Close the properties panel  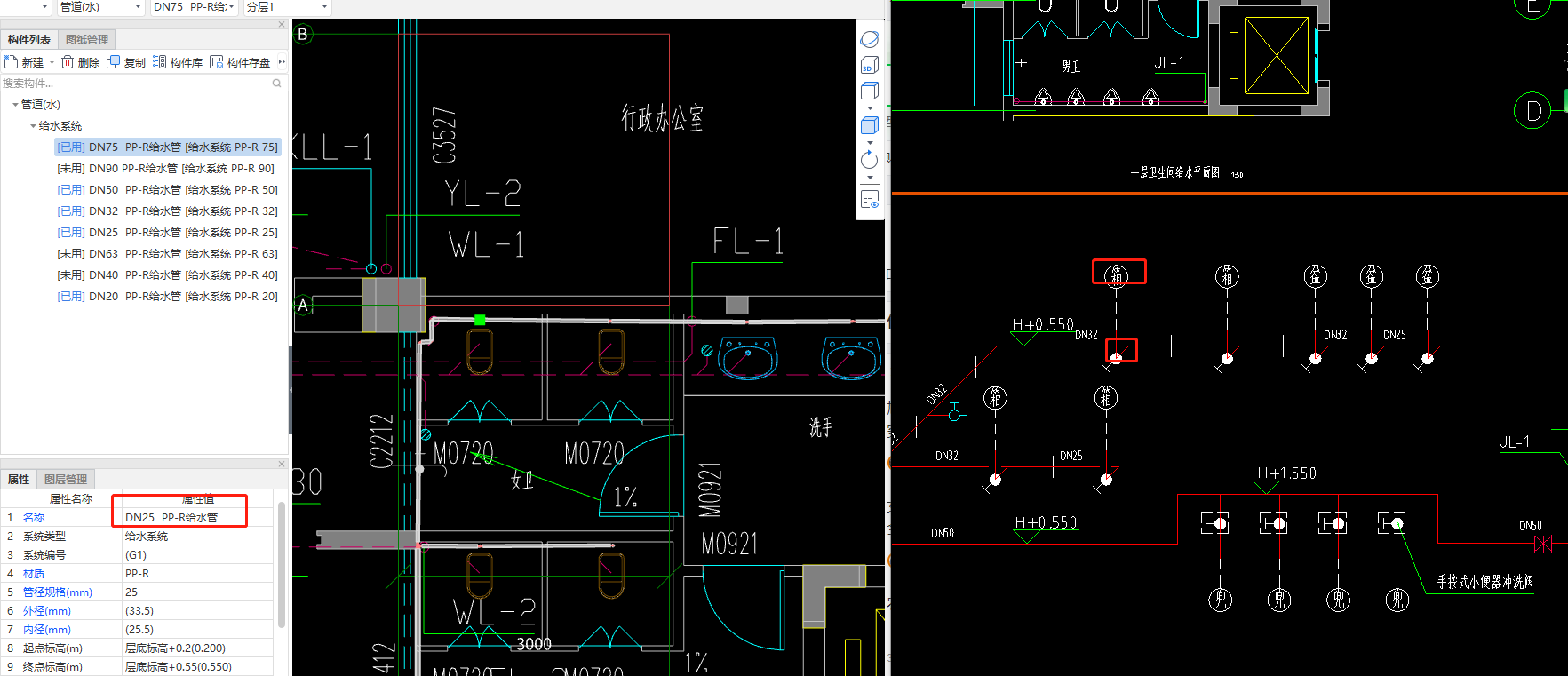coord(282,464)
